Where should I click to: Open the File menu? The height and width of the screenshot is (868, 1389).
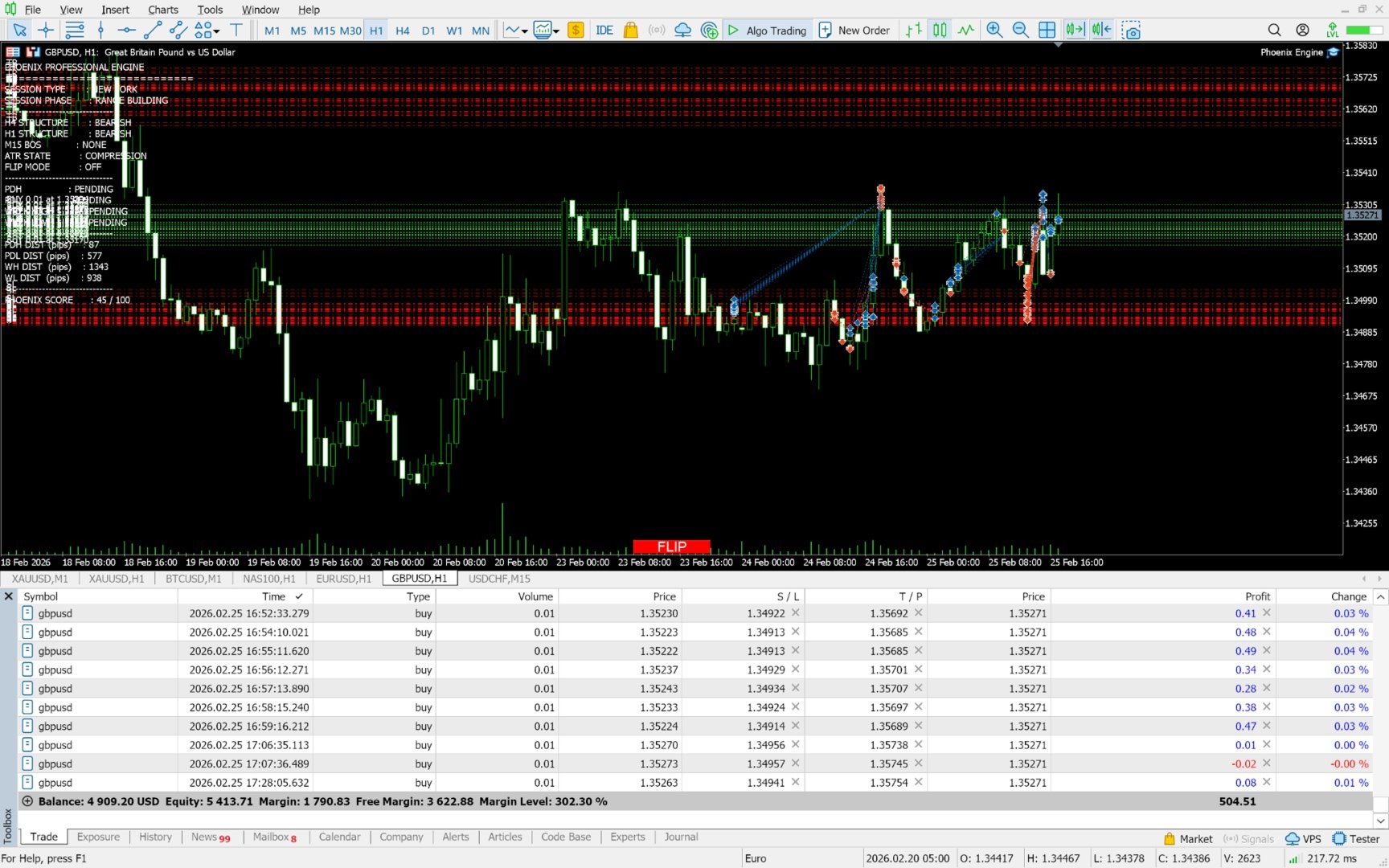tap(33, 10)
